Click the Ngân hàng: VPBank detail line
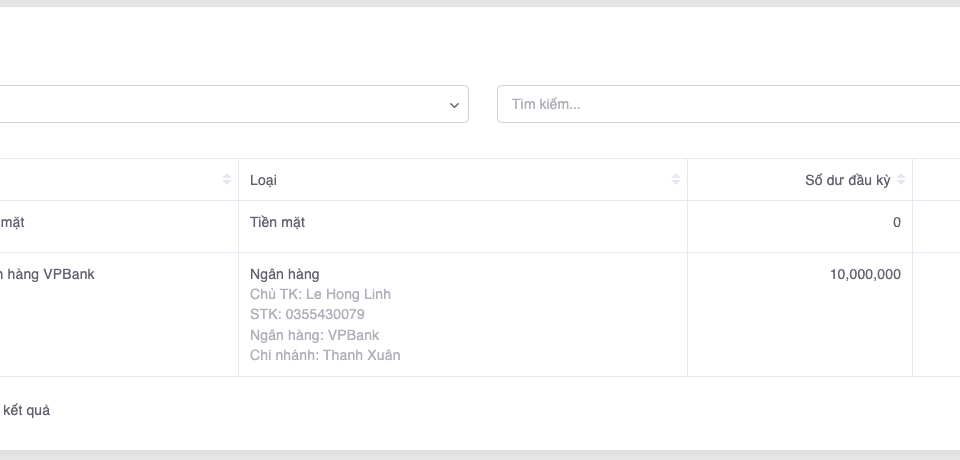Screen dimensions: 960x460 pos(314,335)
